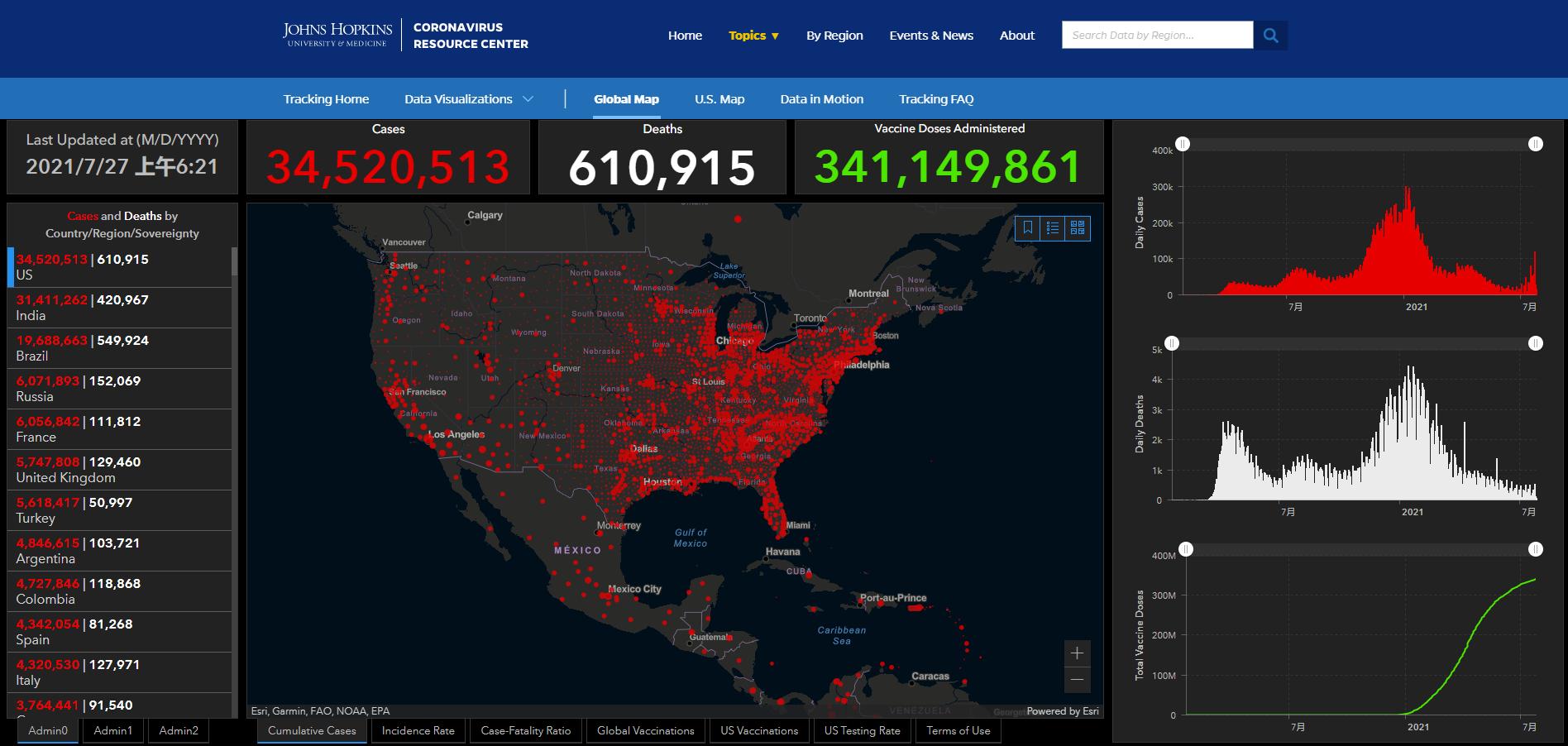The height and width of the screenshot is (746, 1568).
Task: Click Havana label on the map
Action: coord(782,552)
